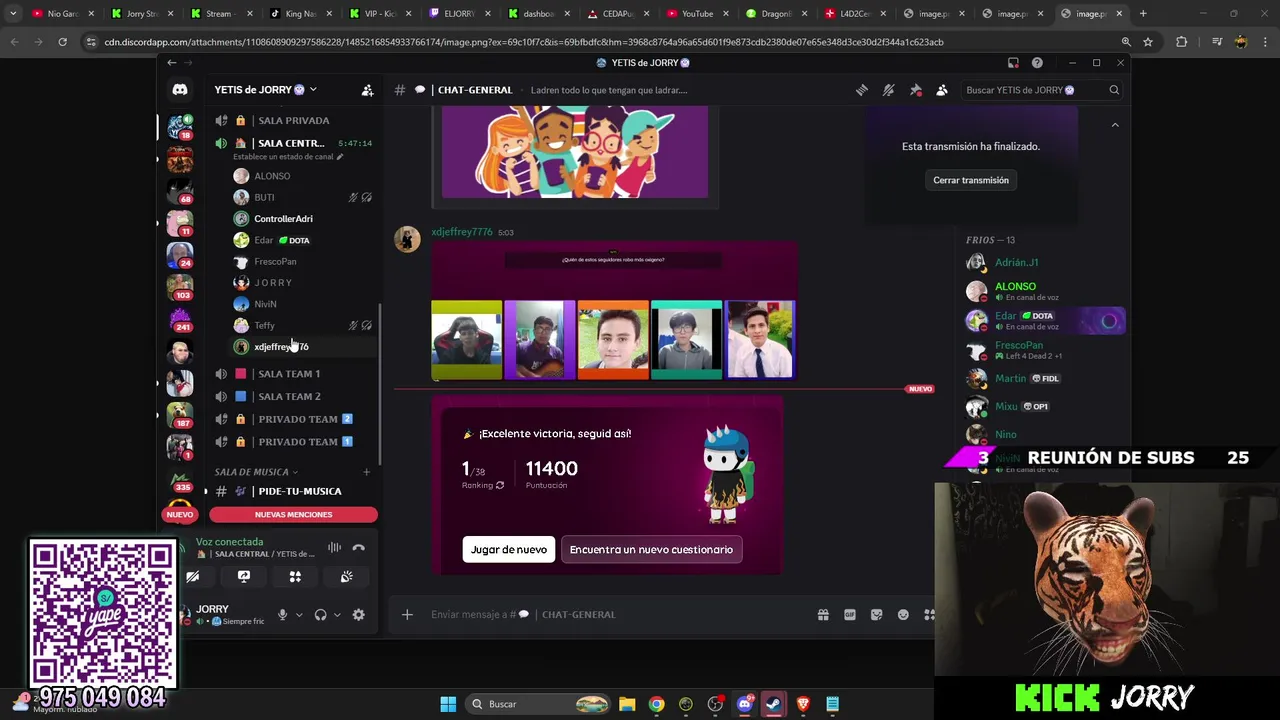Toggle camera on in voice panel

193,577
